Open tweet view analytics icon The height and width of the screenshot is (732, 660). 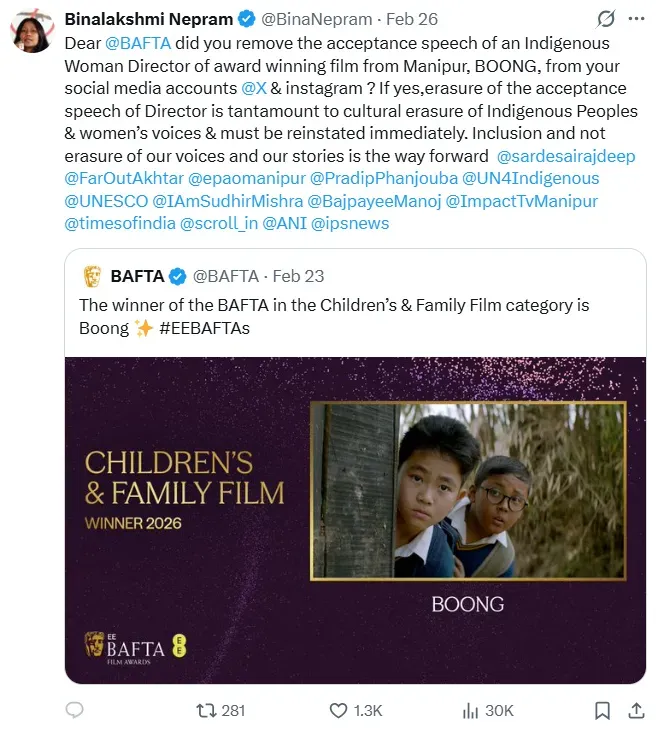pyautogui.click(x=469, y=710)
